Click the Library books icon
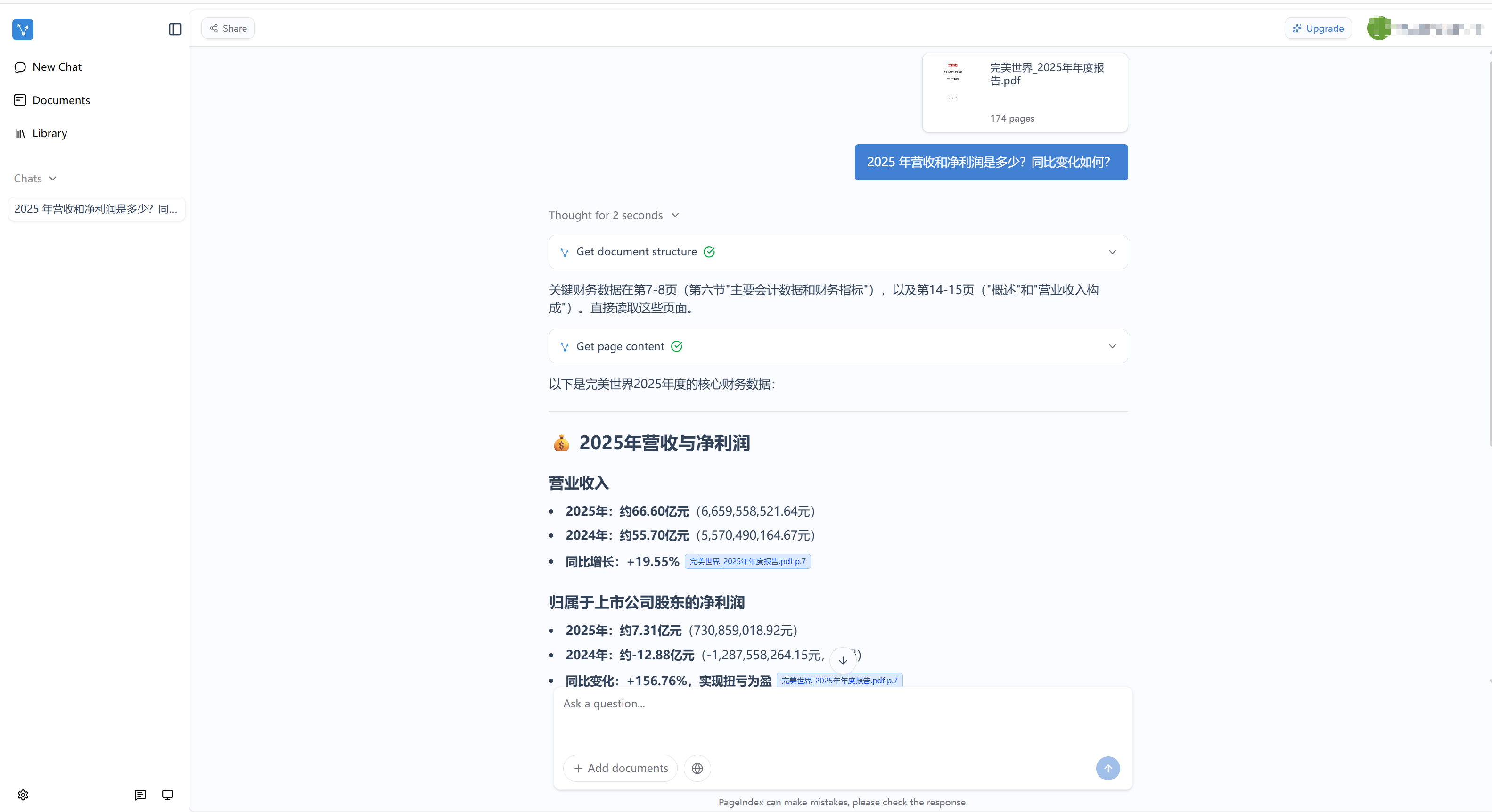 point(20,133)
